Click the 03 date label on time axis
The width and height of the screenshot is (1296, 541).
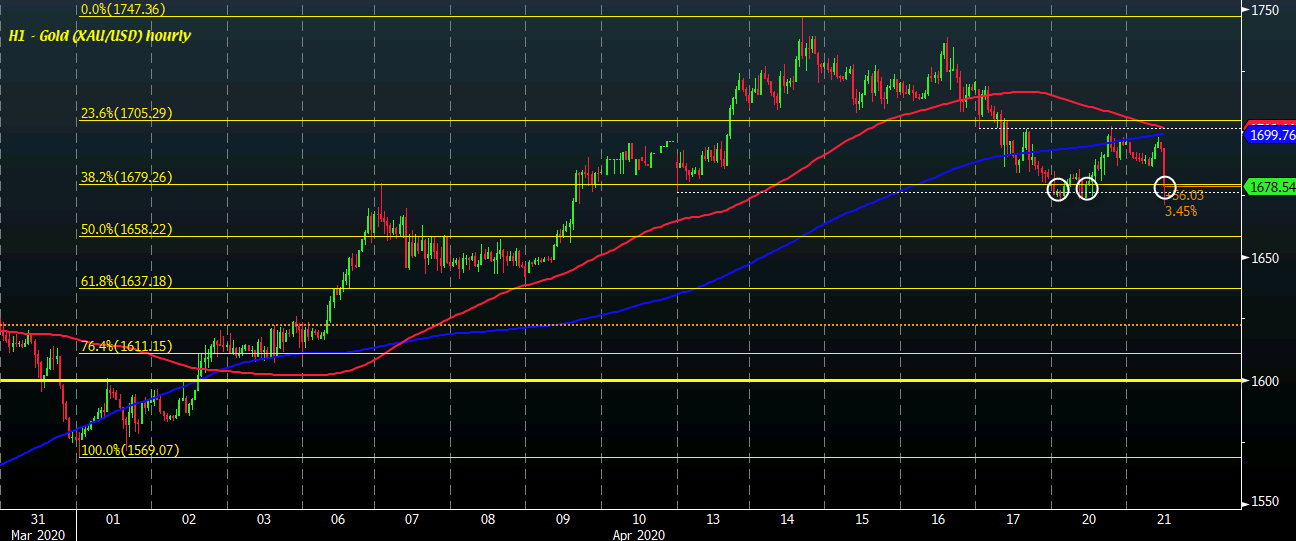pyautogui.click(x=263, y=520)
